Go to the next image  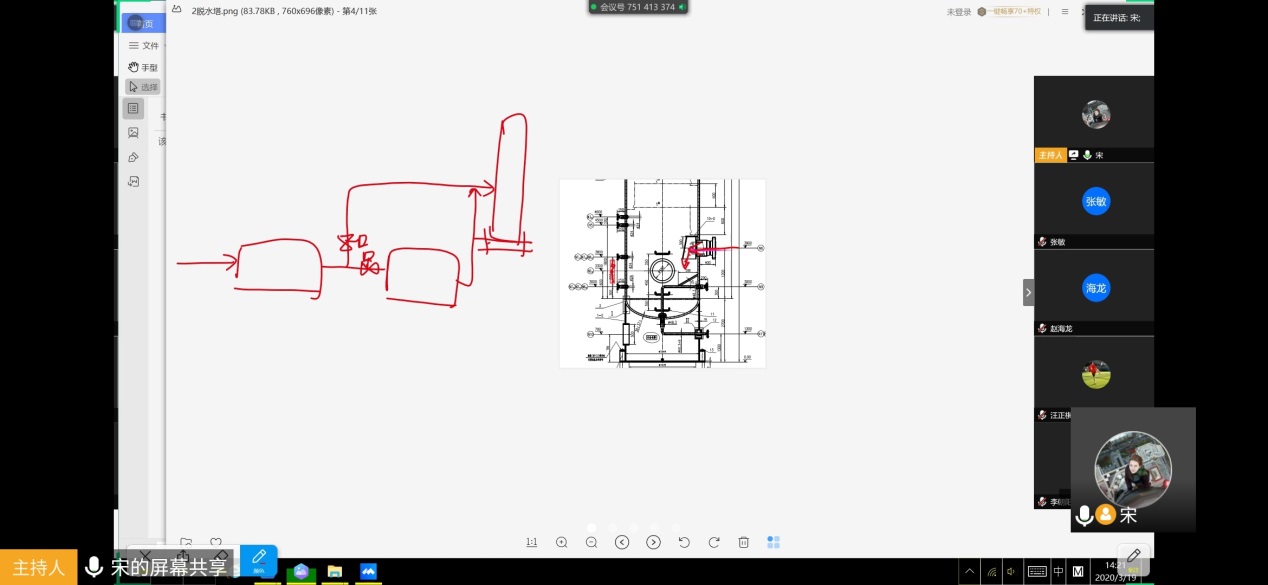coord(653,542)
